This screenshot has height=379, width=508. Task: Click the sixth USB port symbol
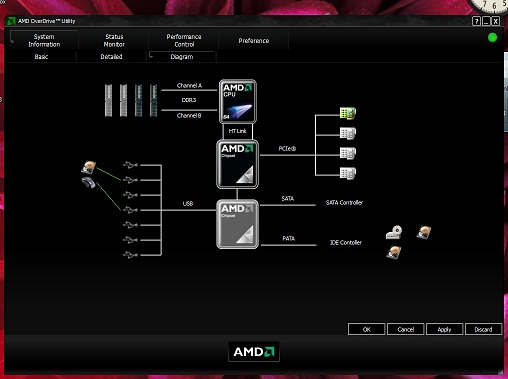coord(130,240)
